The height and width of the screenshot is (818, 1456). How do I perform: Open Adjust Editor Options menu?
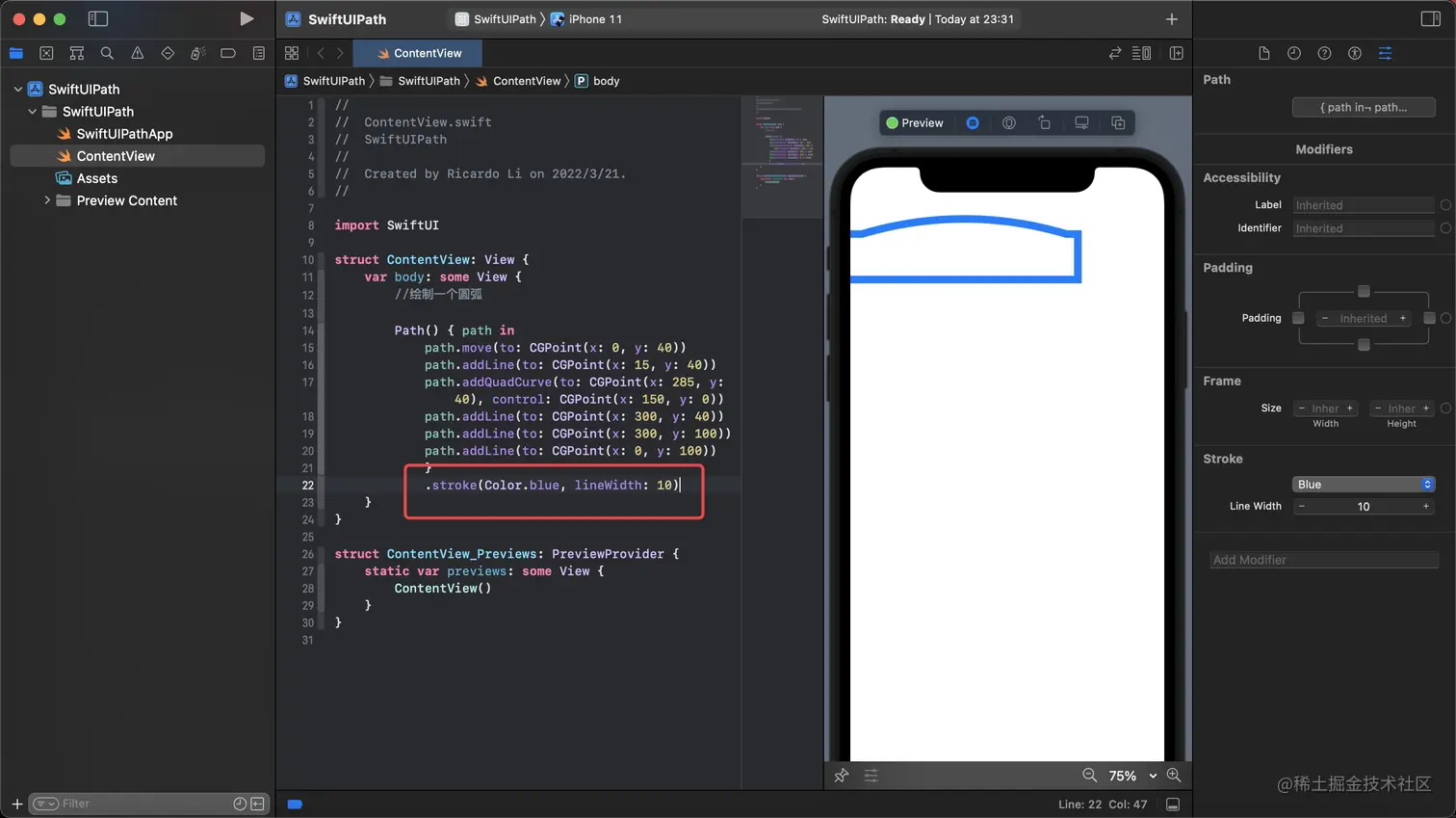click(x=1142, y=53)
